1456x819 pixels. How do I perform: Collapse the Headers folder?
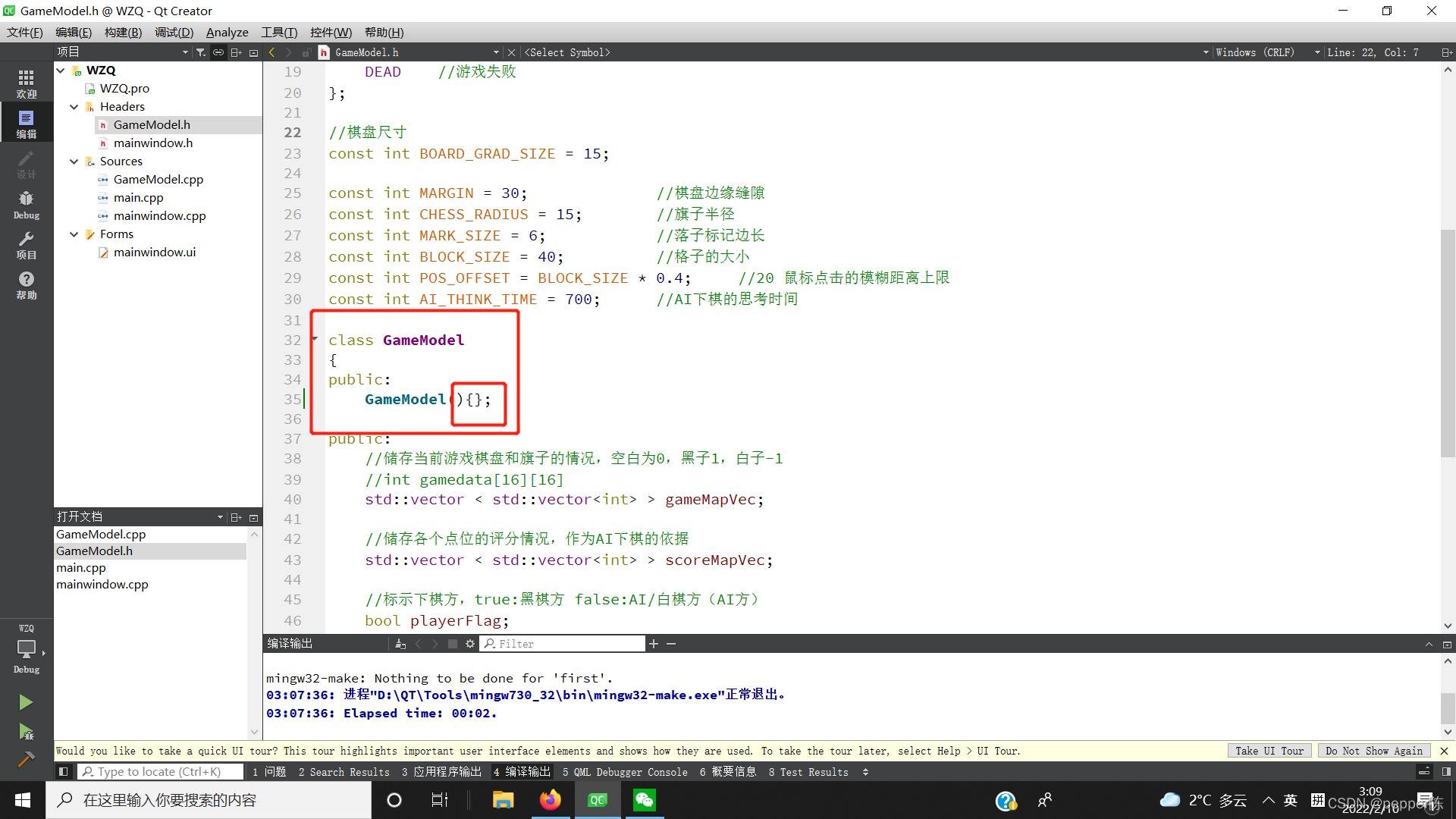pos(74,107)
